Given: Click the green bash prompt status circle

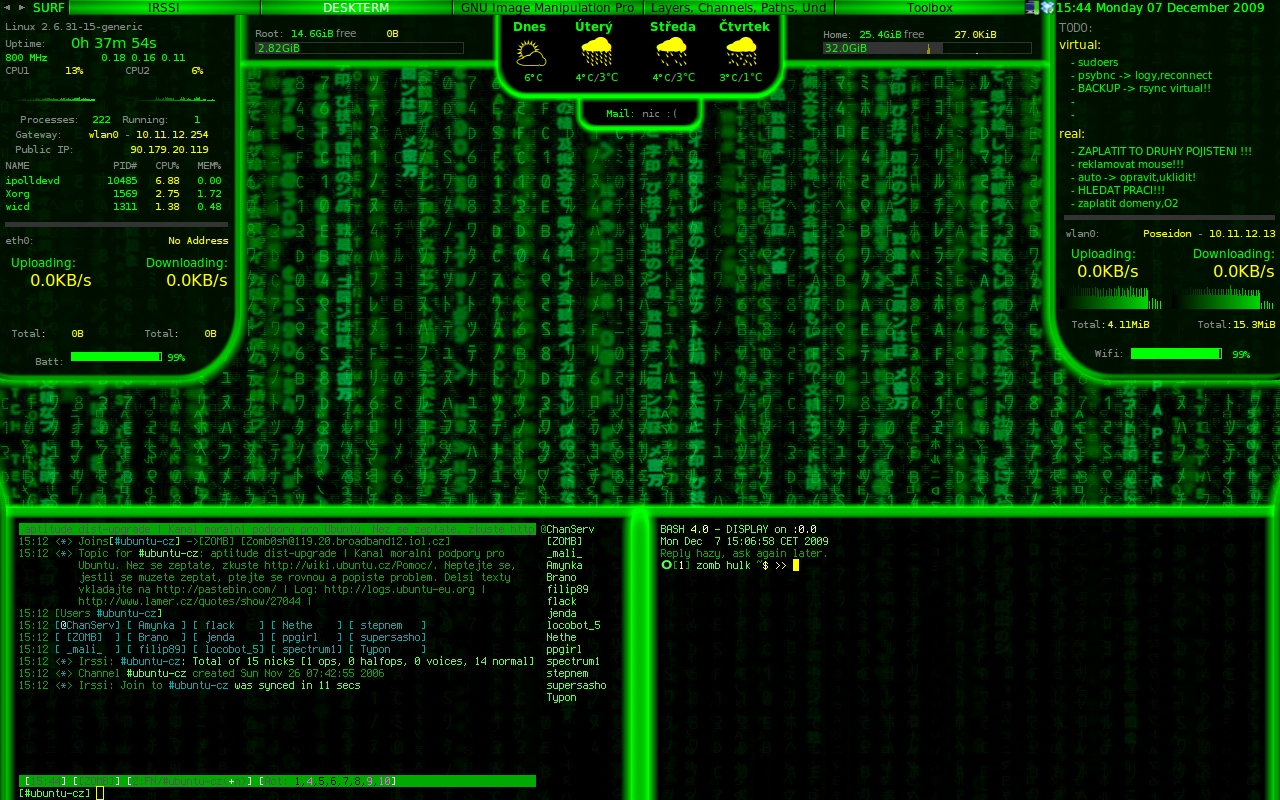Looking at the screenshot, I should pyautogui.click(x=666, y=565).
